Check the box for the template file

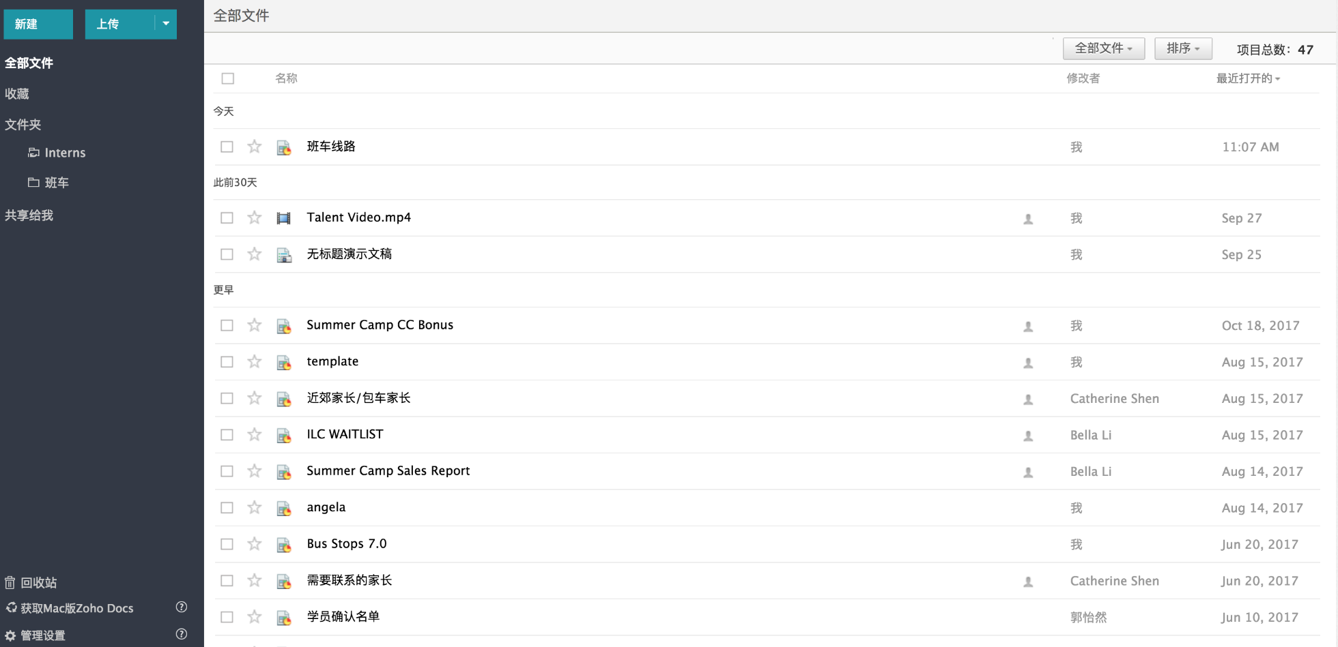pos(227,362)
